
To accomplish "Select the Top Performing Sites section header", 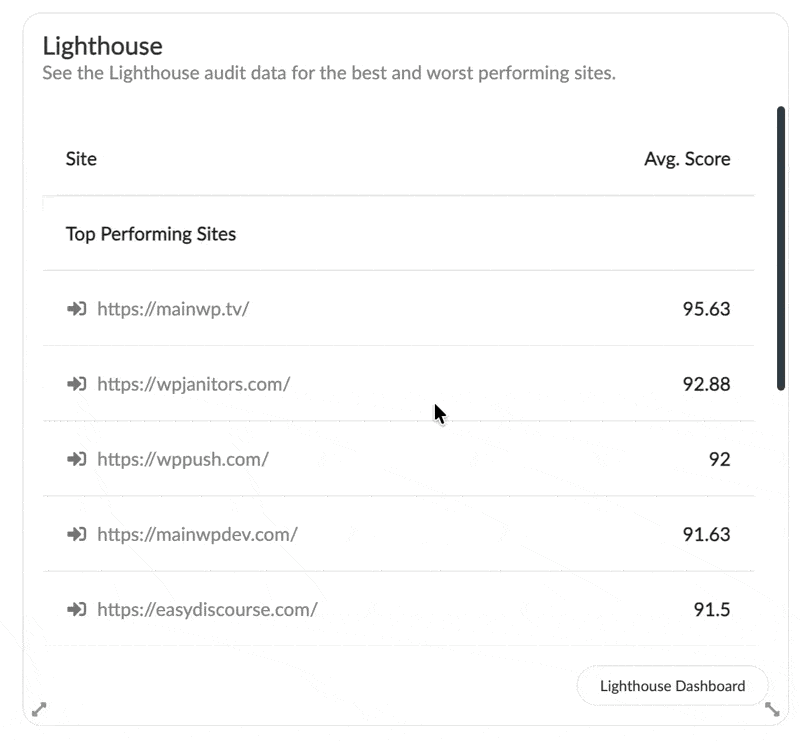I will pos(150,233).
